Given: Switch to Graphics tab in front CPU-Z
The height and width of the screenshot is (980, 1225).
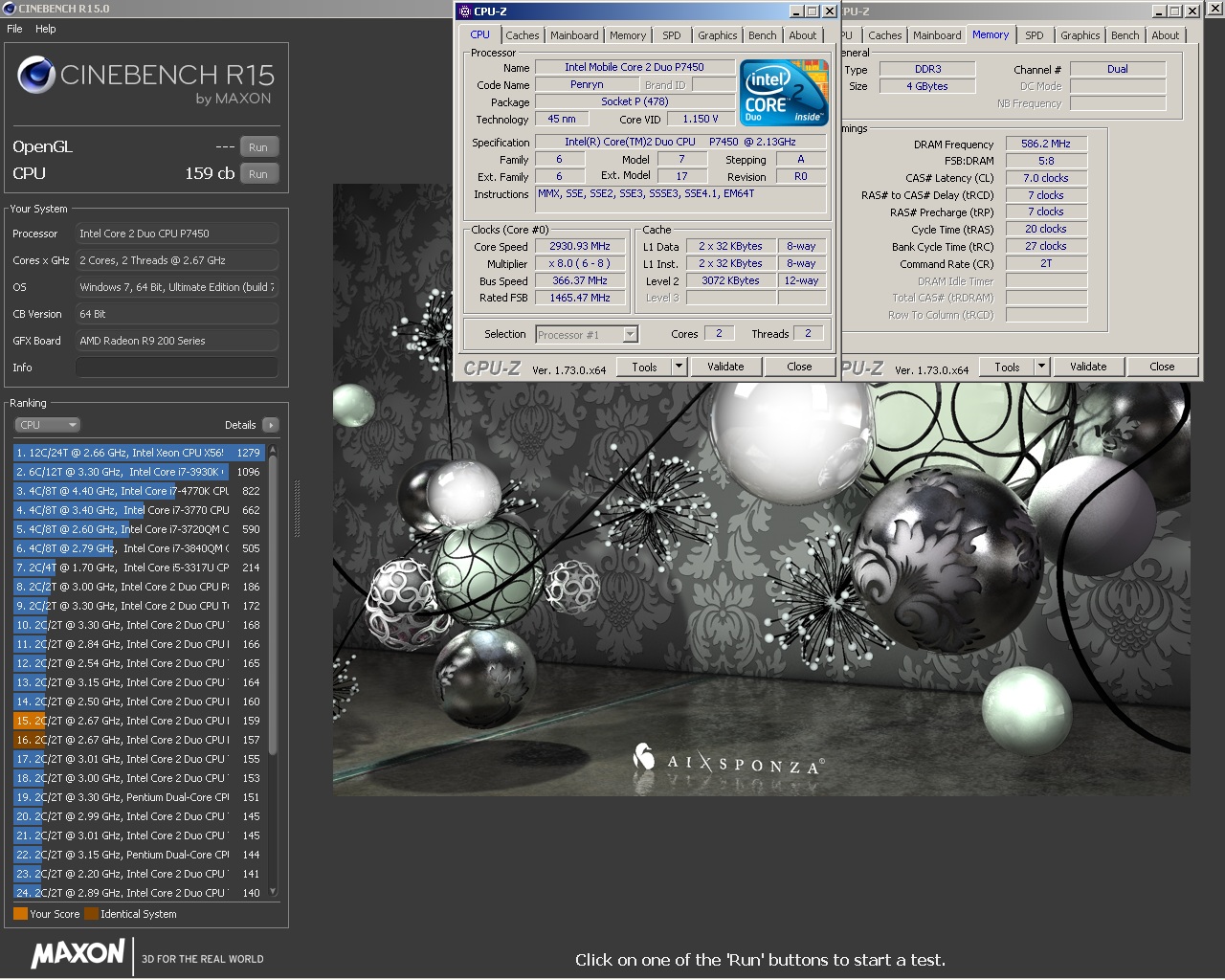Looking at the screenshot, I should click(x=718, y=35).
